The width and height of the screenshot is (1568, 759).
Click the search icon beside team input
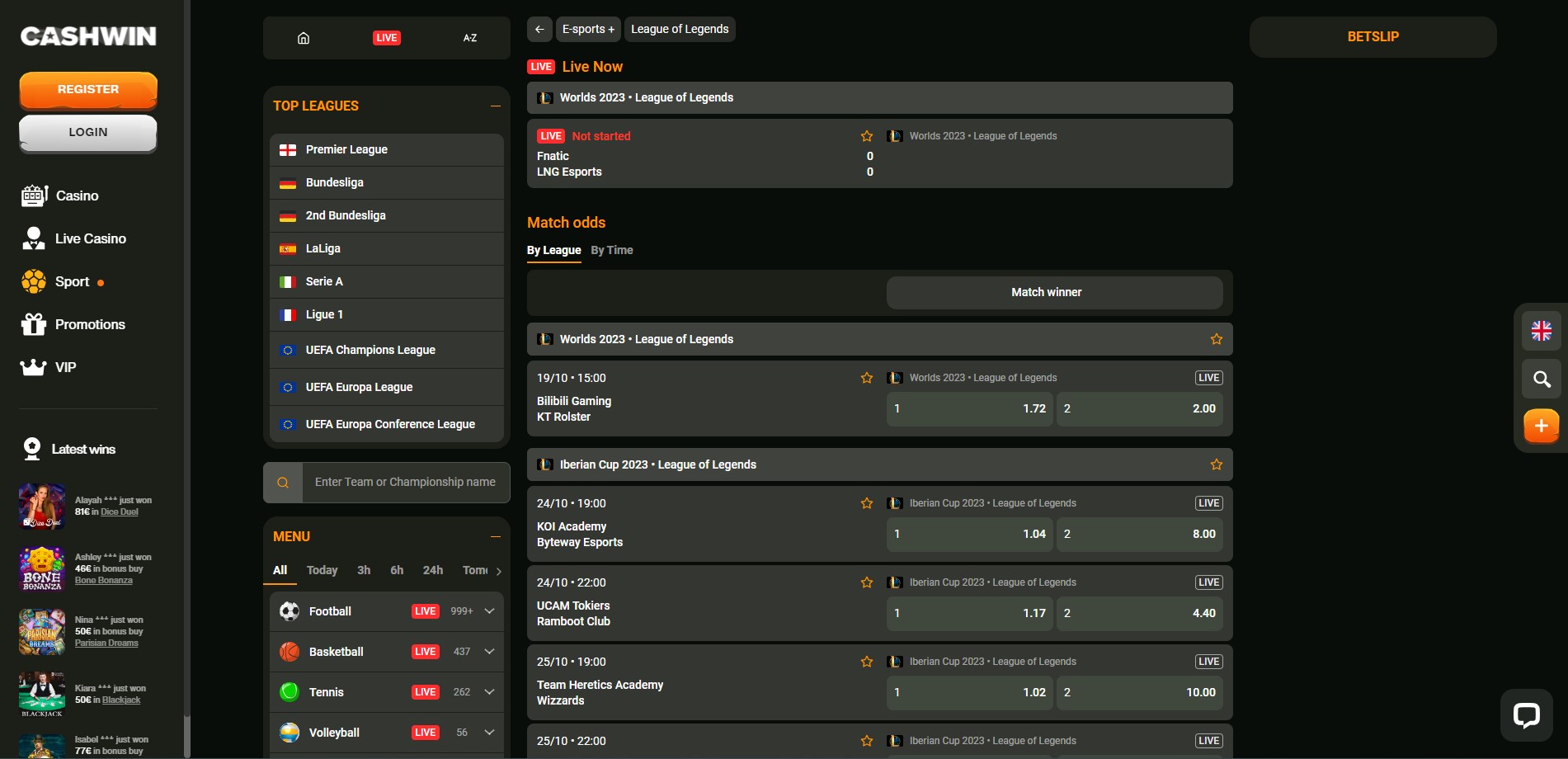[x=283, y=483]
